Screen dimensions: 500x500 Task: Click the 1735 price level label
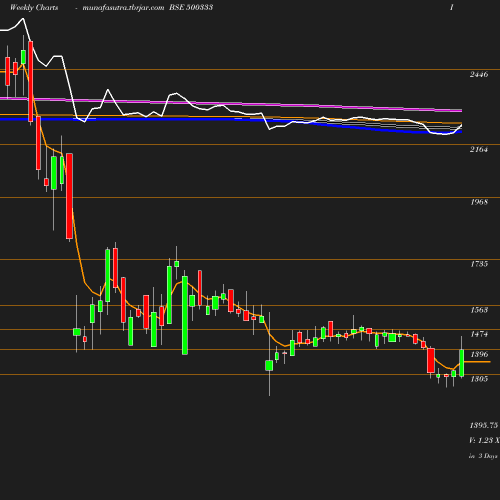479,264
